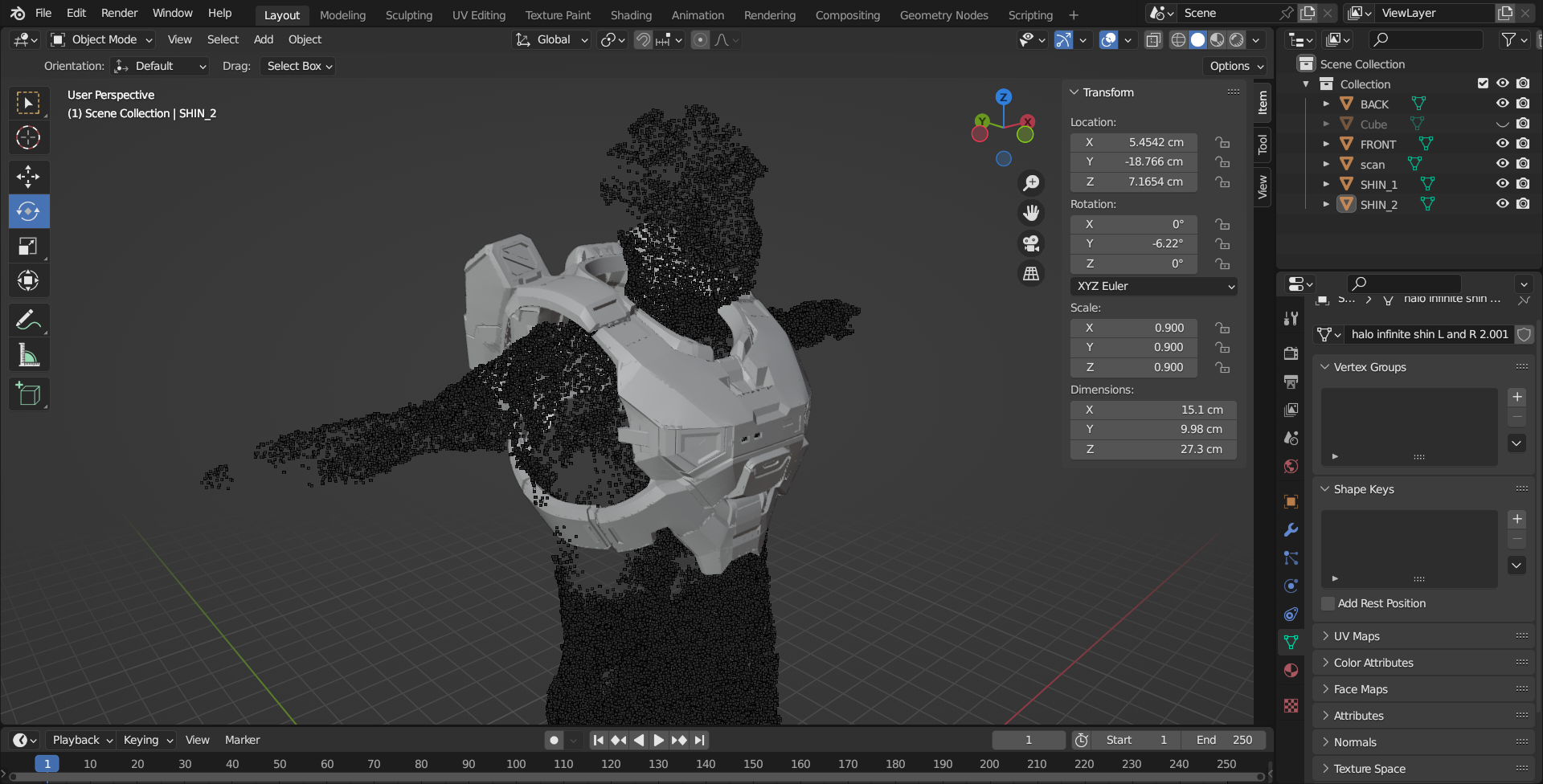Select the Cursor tool
Image resolution: width=1543 pixels, height=784 pixels.
click(28, 138)
